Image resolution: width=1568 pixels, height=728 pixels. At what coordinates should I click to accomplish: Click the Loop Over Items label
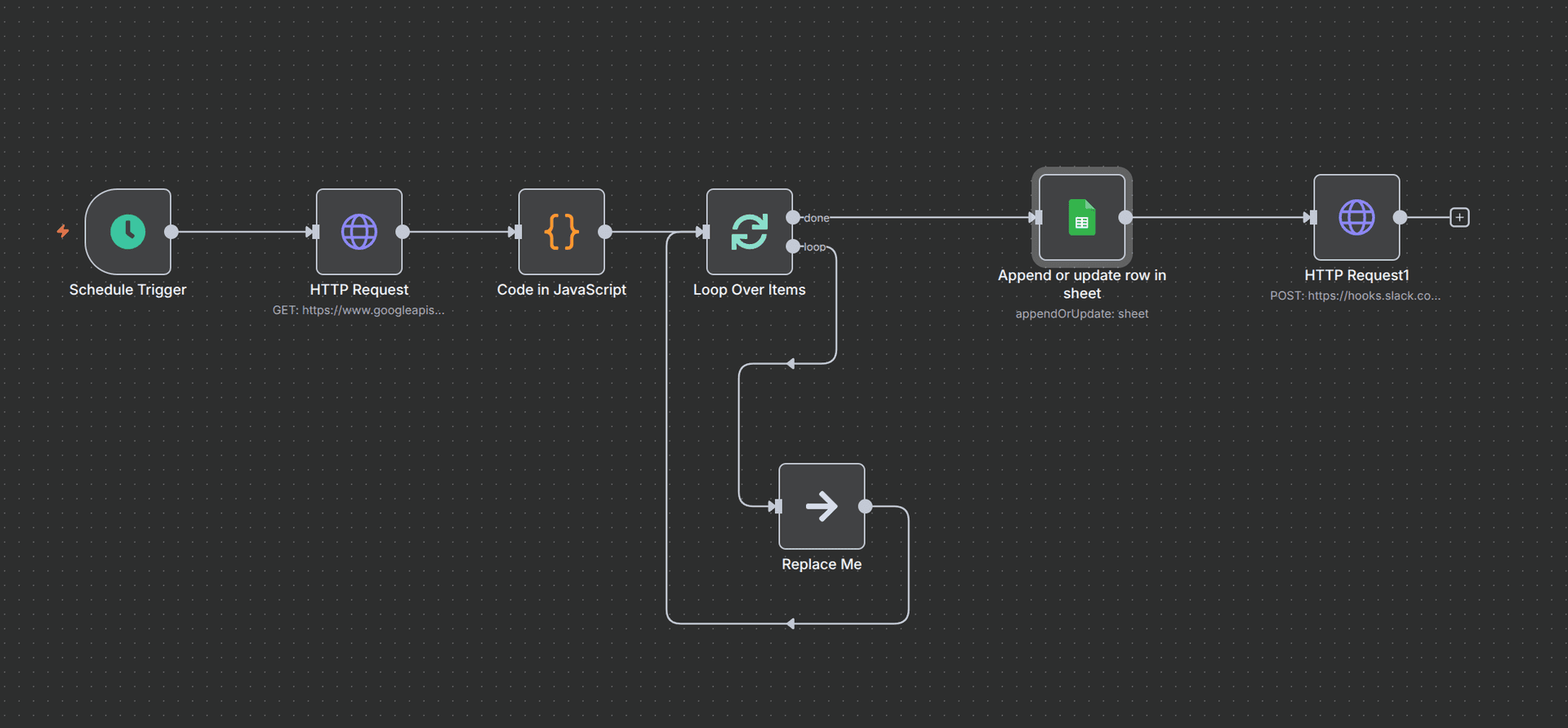pos(750,290)
